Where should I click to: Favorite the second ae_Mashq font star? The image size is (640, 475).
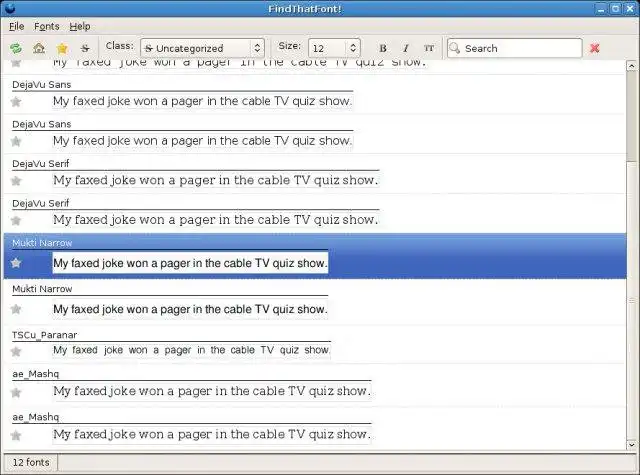coord(16,435)
